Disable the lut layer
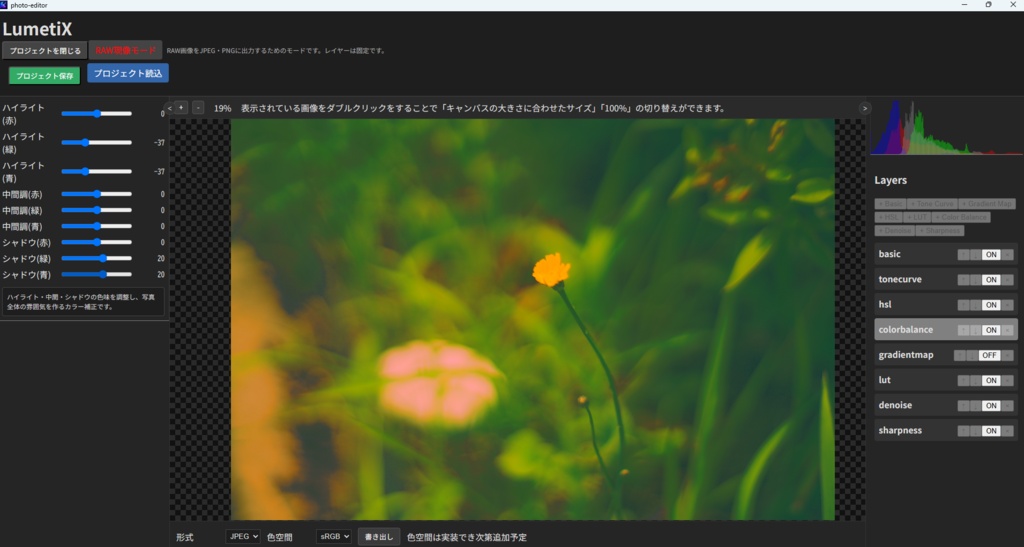This screenshot has width=1024, height=547. pyautogui.click(x=991, y=381)
